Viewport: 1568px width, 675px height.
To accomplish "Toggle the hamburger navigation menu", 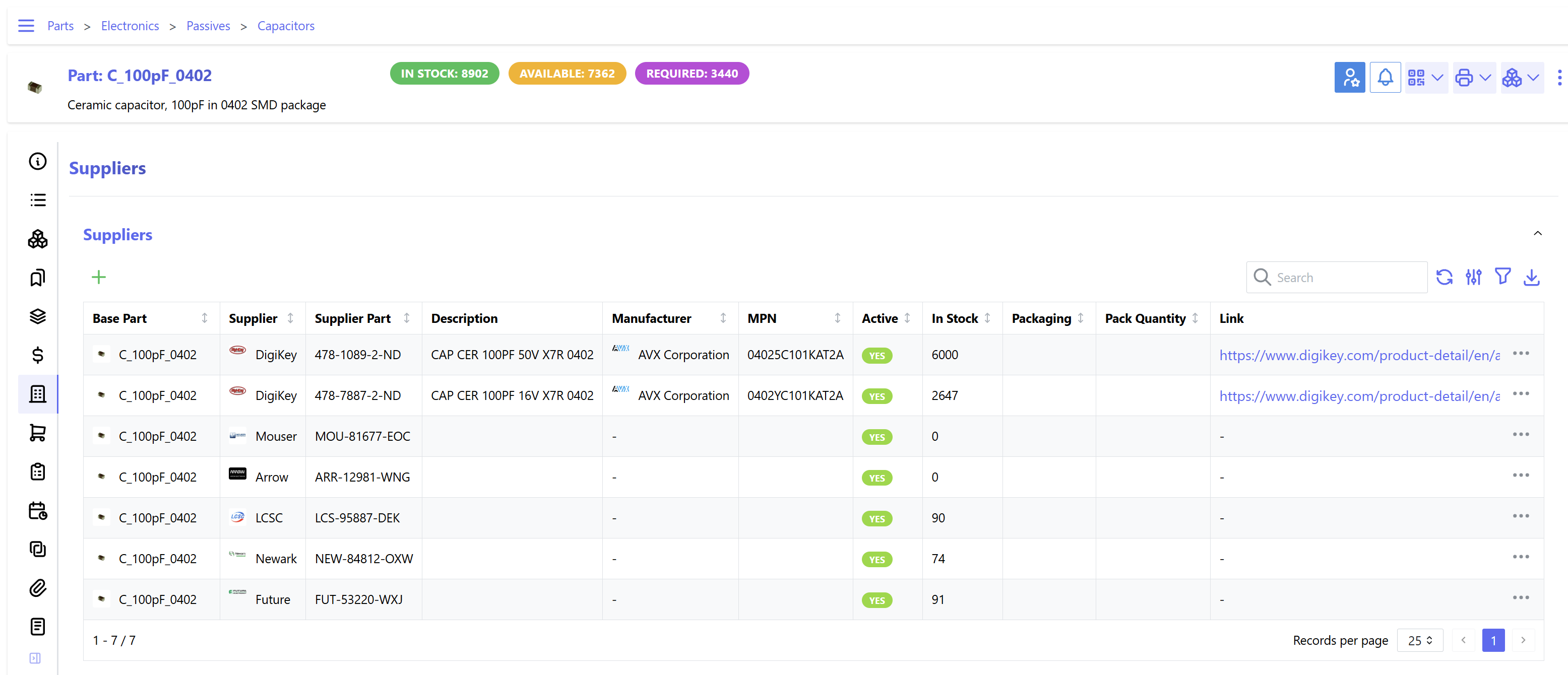I will coord(26,26).
